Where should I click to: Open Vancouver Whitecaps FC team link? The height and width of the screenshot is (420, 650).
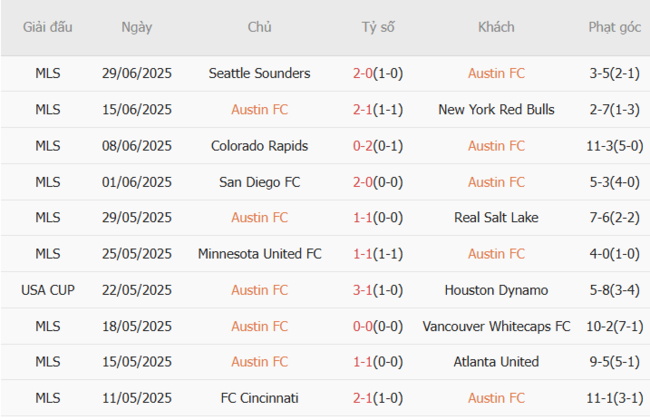coord(496,326)
